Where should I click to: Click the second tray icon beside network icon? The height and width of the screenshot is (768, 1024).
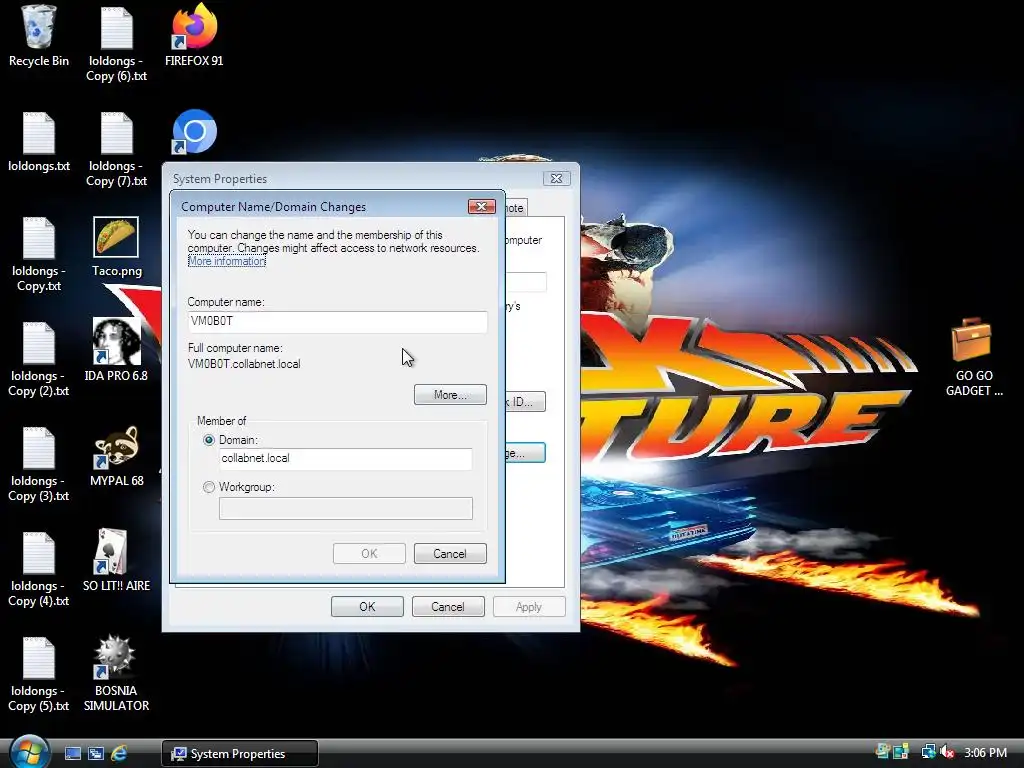(901, 752)
